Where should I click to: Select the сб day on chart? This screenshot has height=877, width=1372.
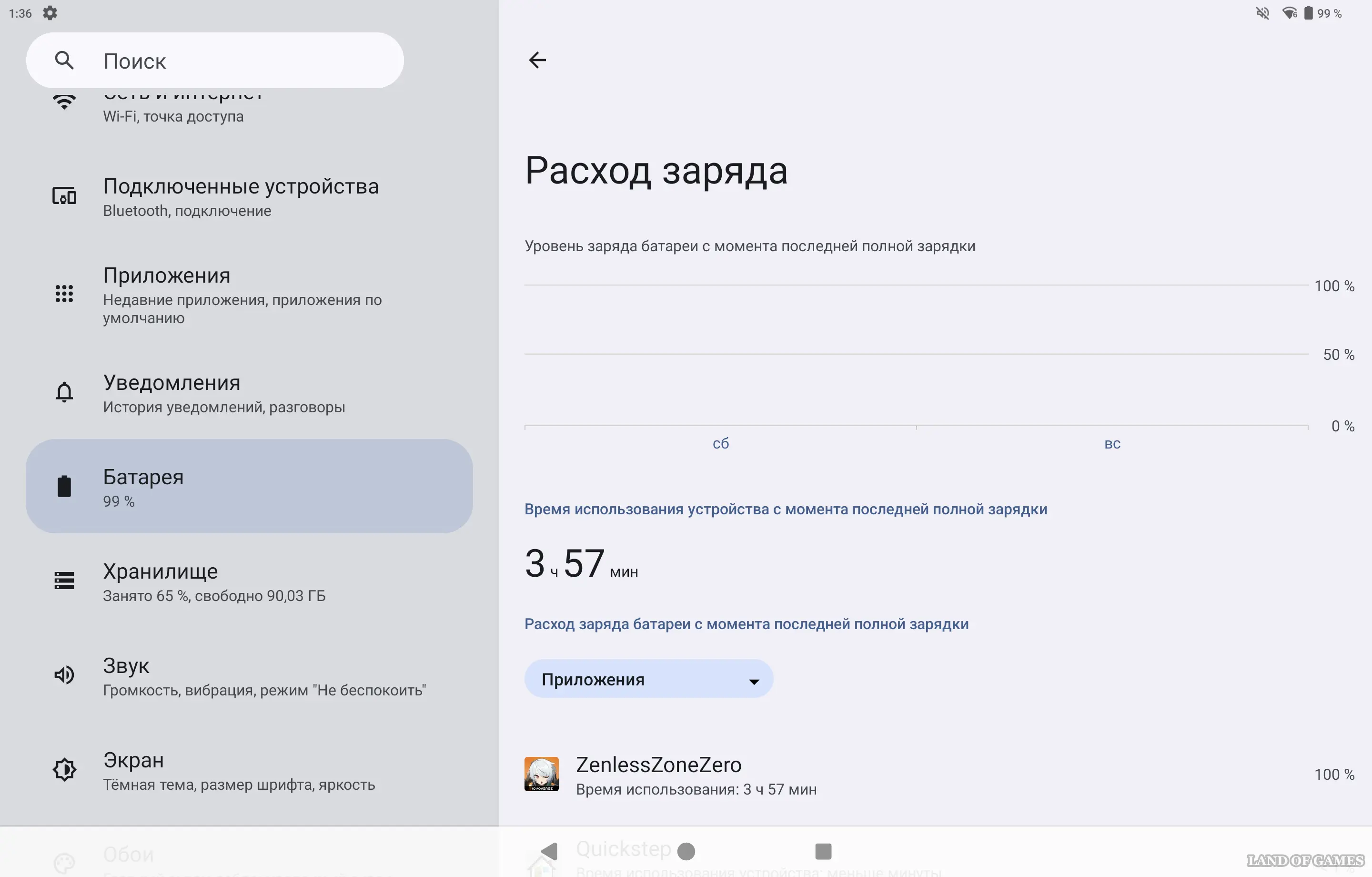pos(720,444)
